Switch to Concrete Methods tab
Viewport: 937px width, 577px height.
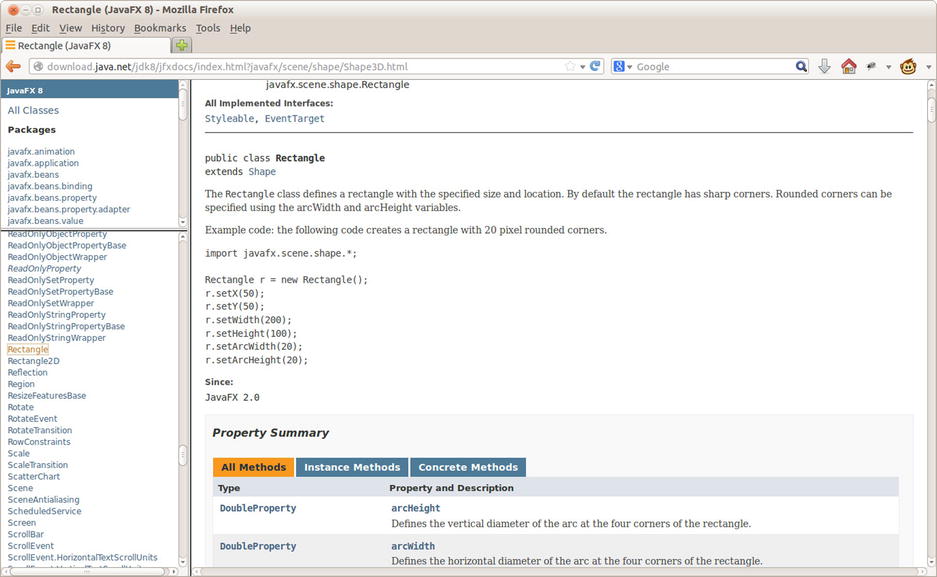[x=467, y=467]
